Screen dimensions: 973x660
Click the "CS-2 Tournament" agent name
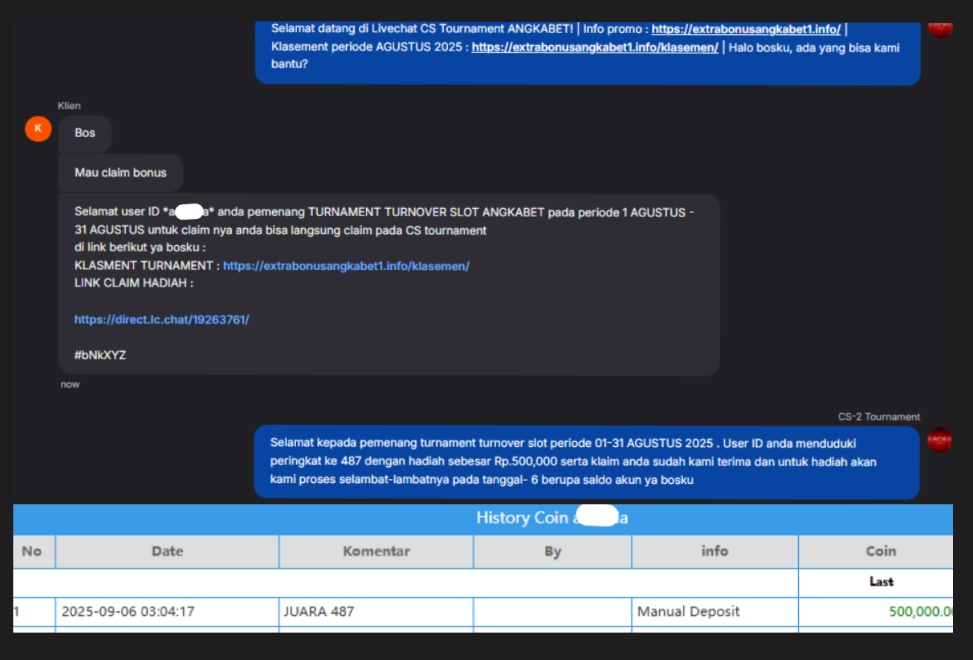coord(879,417)
